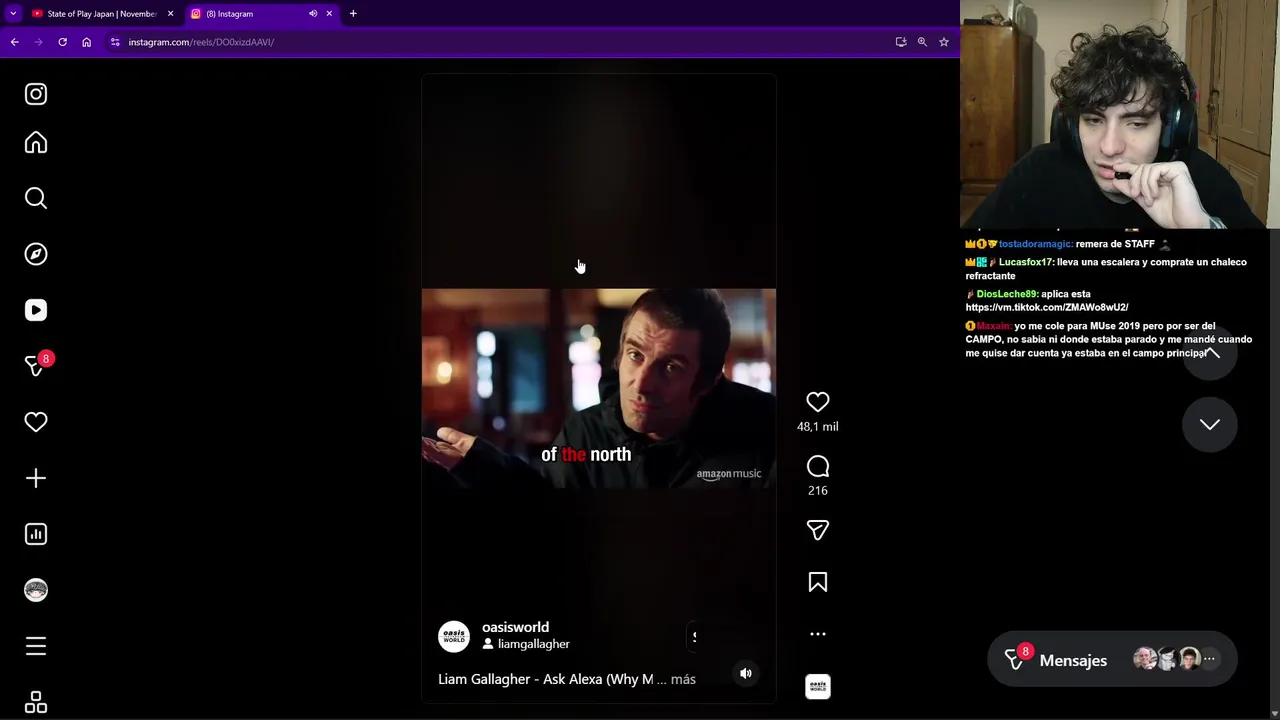Open the zoom magnifier in address bar

pos(922,42)
